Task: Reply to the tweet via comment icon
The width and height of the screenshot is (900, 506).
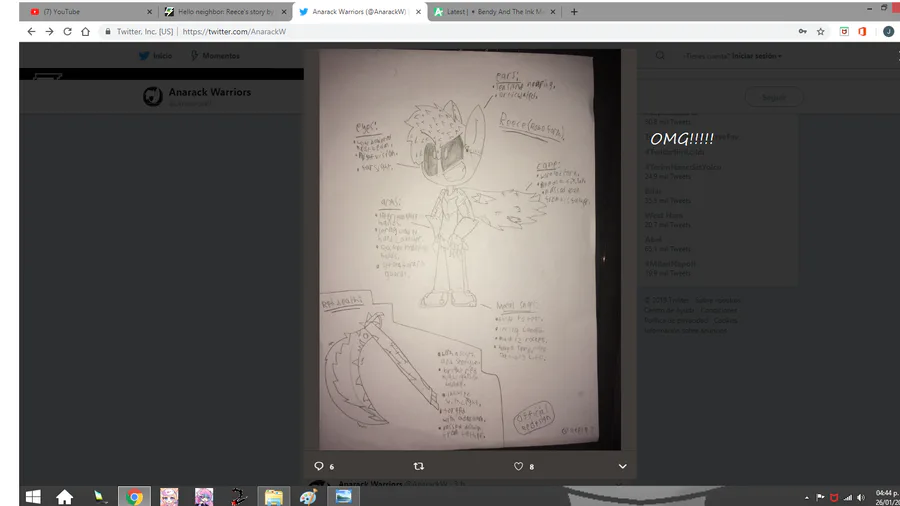Action: point(319,466)
